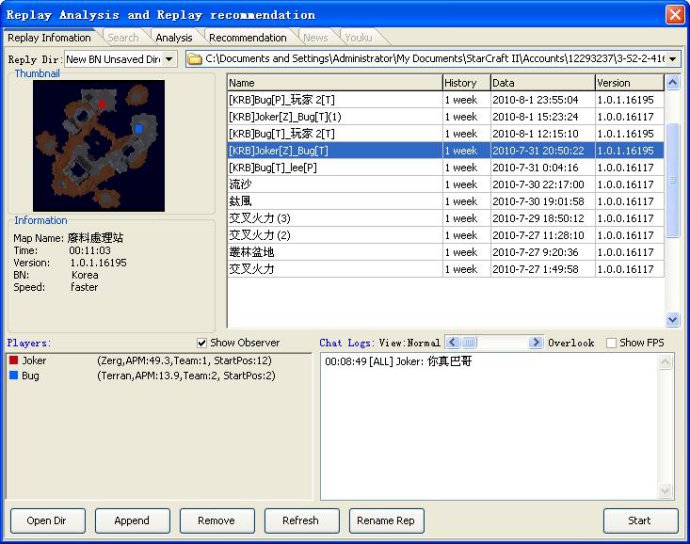Image resolution: width=690 pixels, height=544 pixels.
Task: Click the left arrow of chat view slider
Action: click(451, 343)
